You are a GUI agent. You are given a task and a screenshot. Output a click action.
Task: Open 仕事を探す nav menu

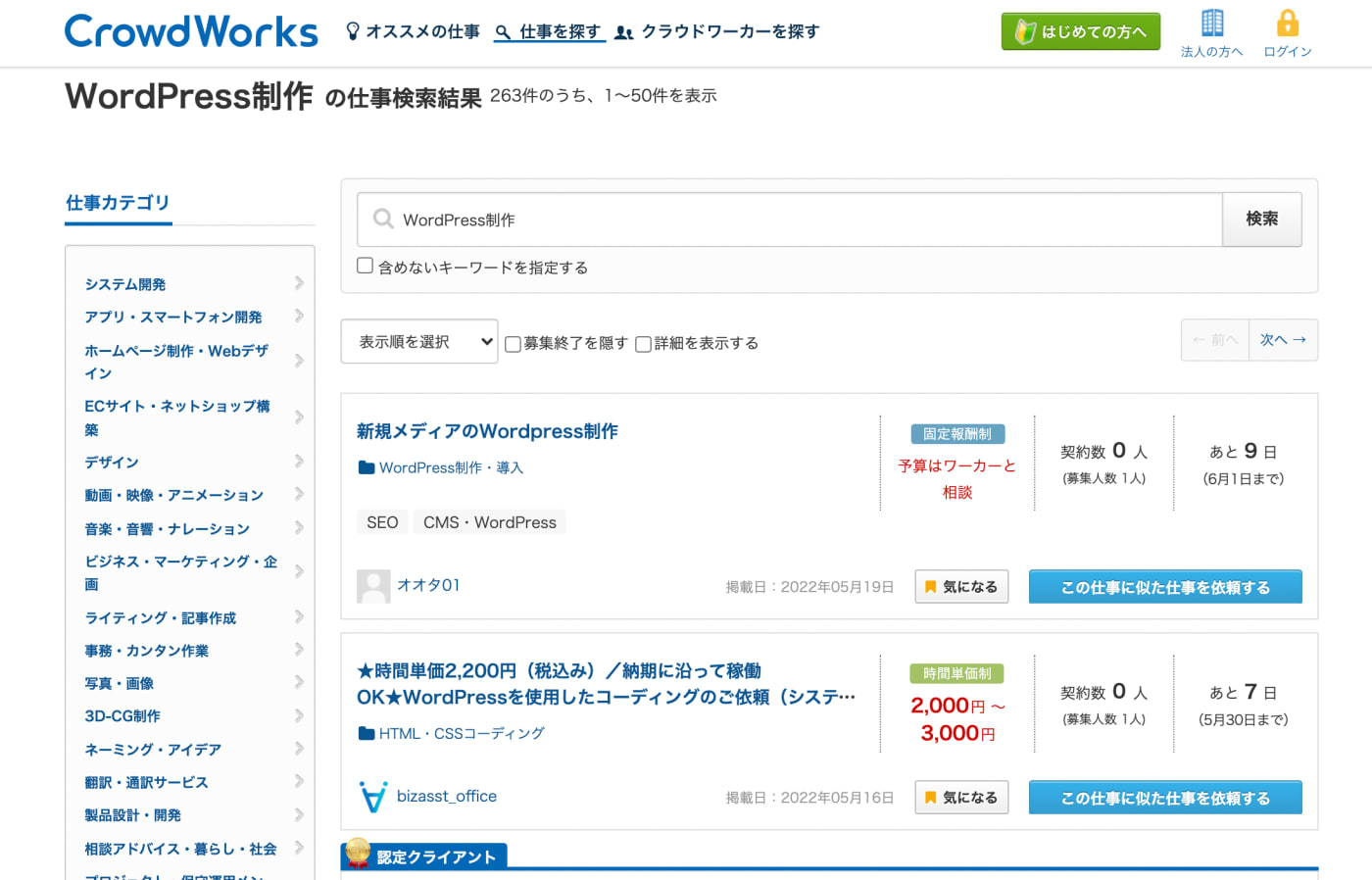click(x=560, y=31)
